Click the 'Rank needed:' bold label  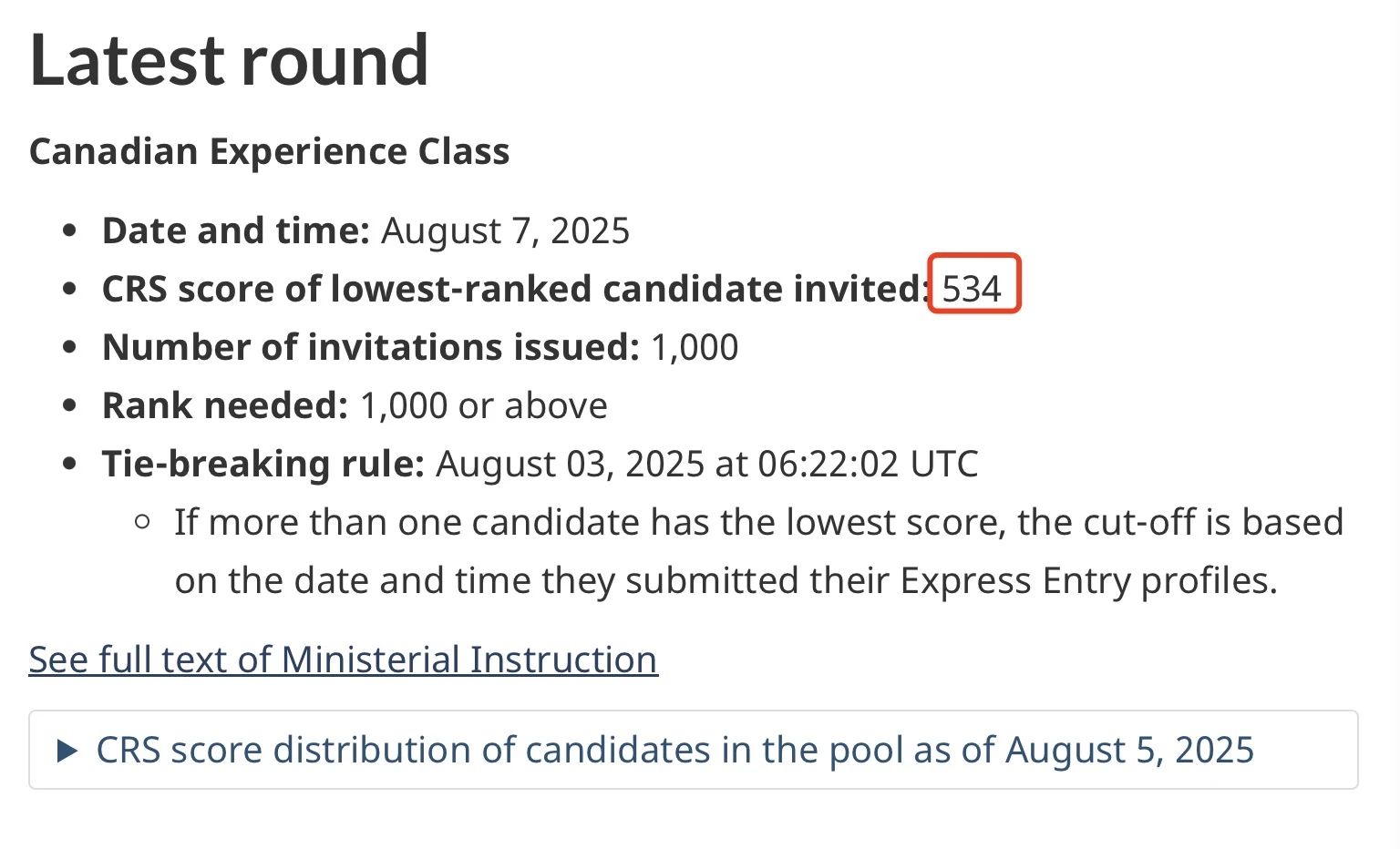pos(225,405)
